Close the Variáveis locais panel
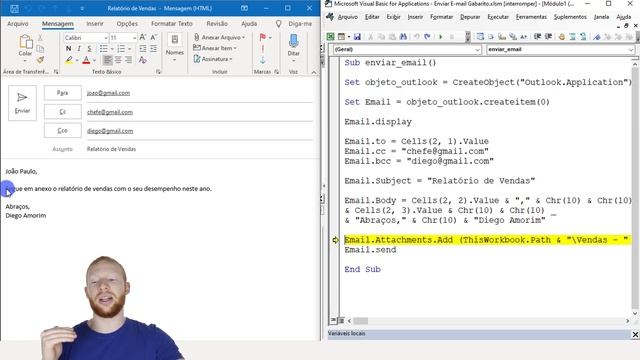Screen dimensions: 640x360 tap(635, 334)
